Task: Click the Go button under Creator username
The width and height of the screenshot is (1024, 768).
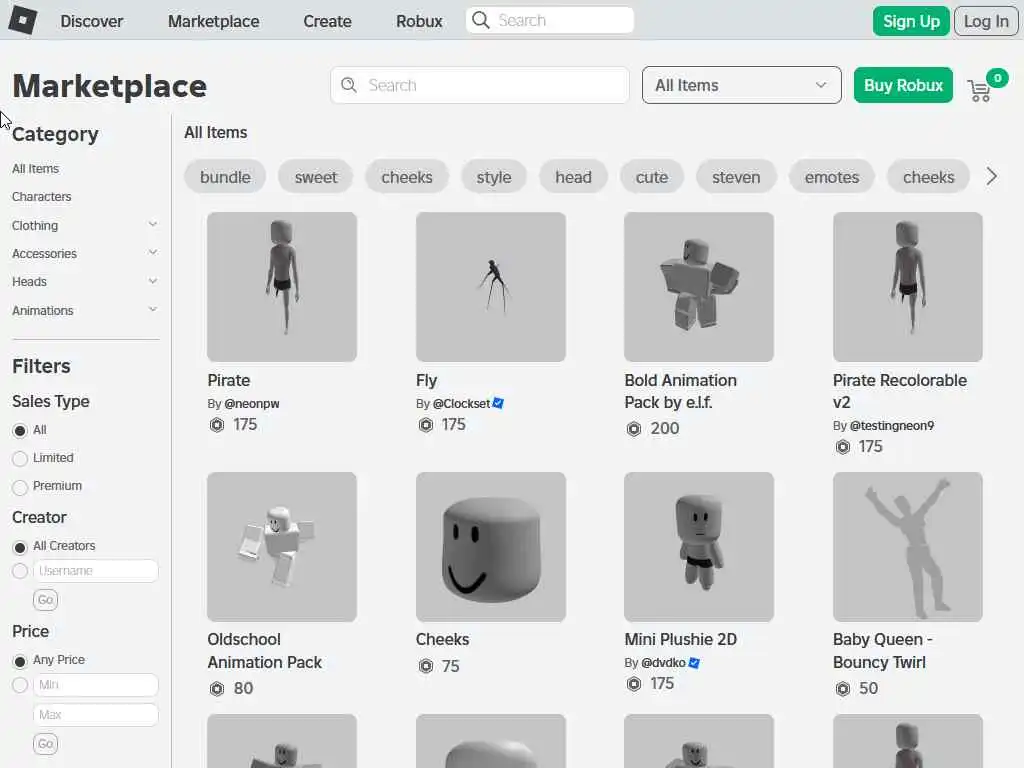Action: 45,600
